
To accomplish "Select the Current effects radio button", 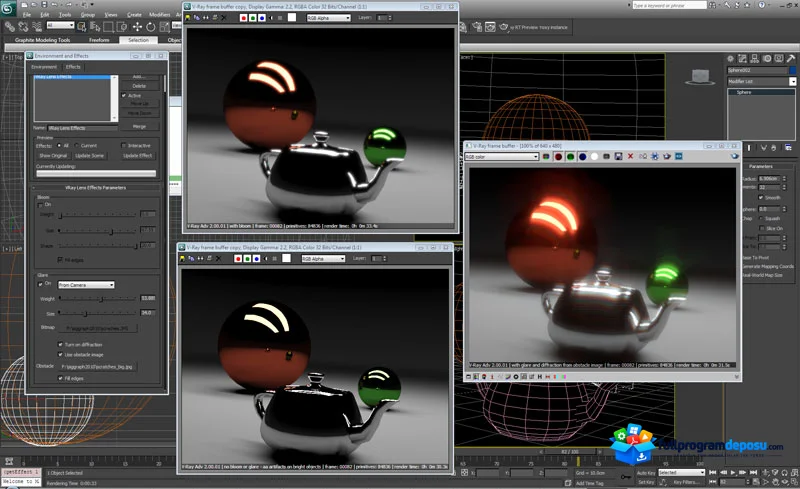I will tap(77, 145).
